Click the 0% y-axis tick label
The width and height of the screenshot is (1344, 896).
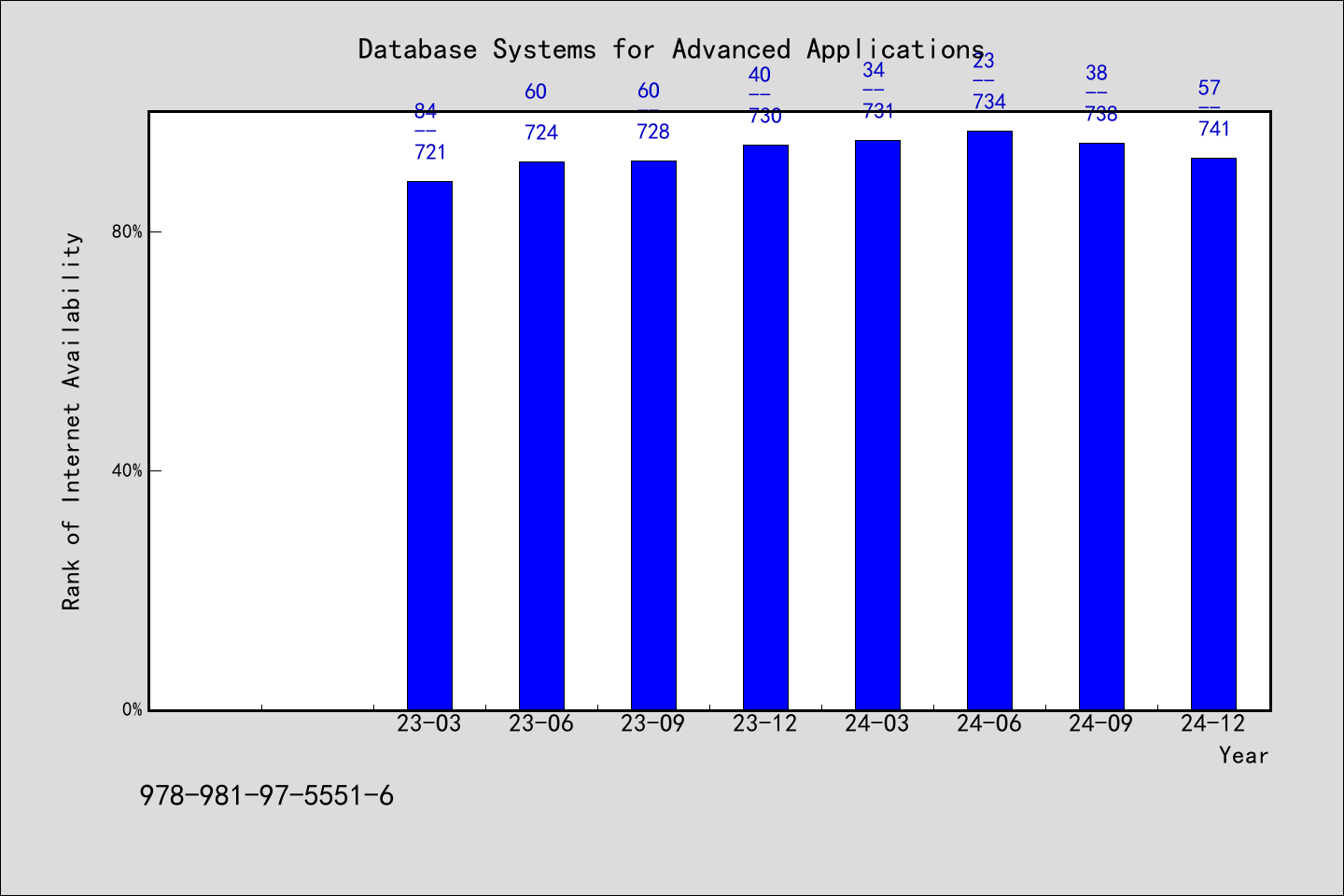(x=133, y=710)
